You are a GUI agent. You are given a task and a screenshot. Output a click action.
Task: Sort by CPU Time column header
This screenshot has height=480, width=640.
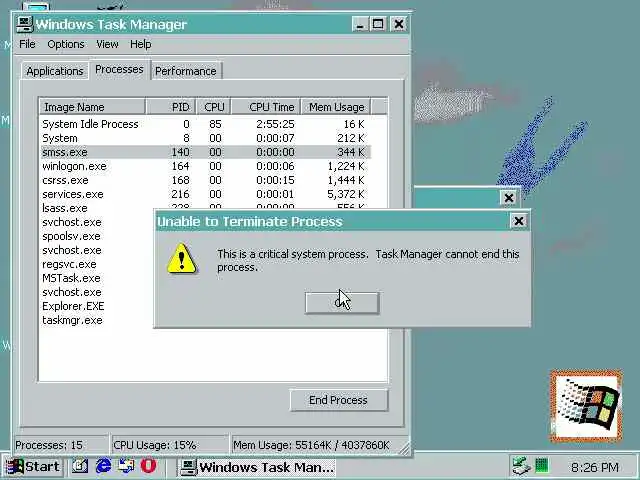point(266,107)
